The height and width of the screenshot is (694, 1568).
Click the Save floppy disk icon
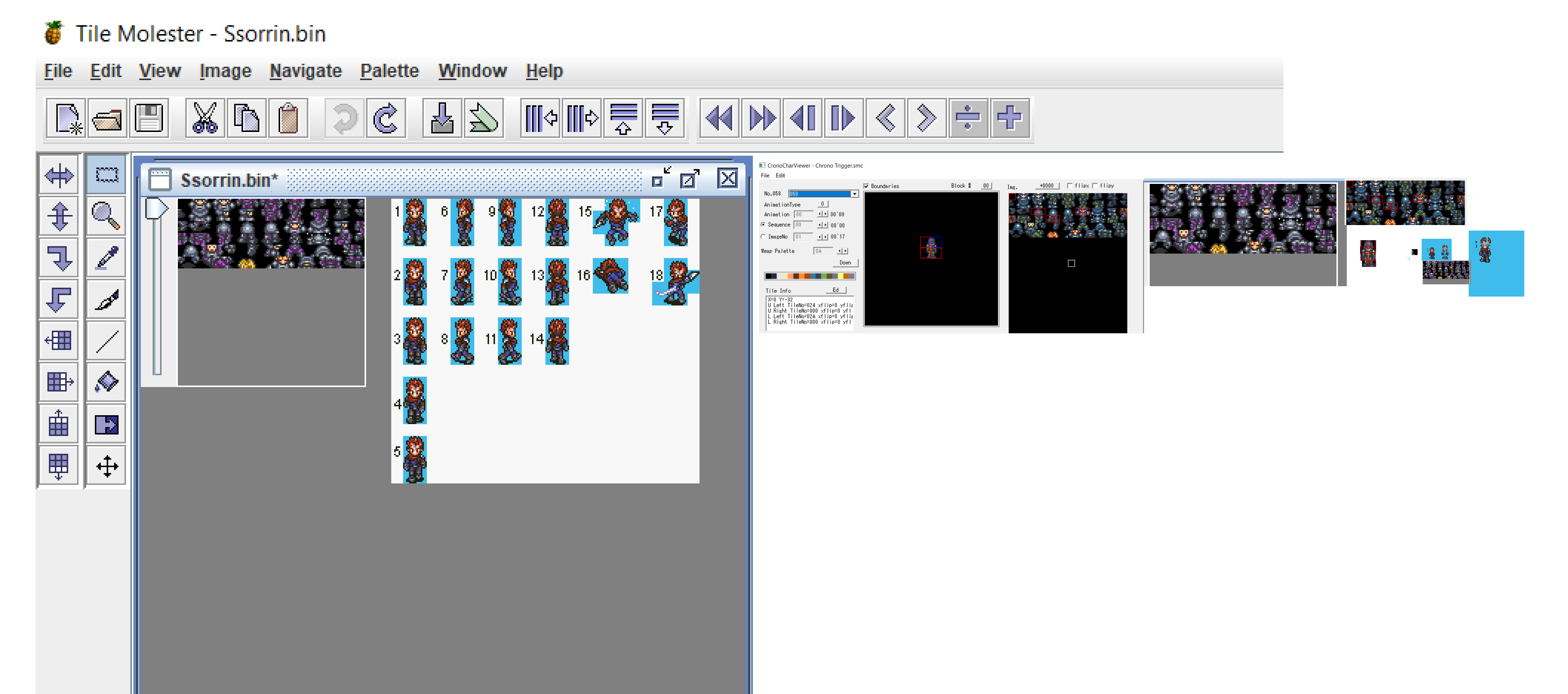[149, 118]
